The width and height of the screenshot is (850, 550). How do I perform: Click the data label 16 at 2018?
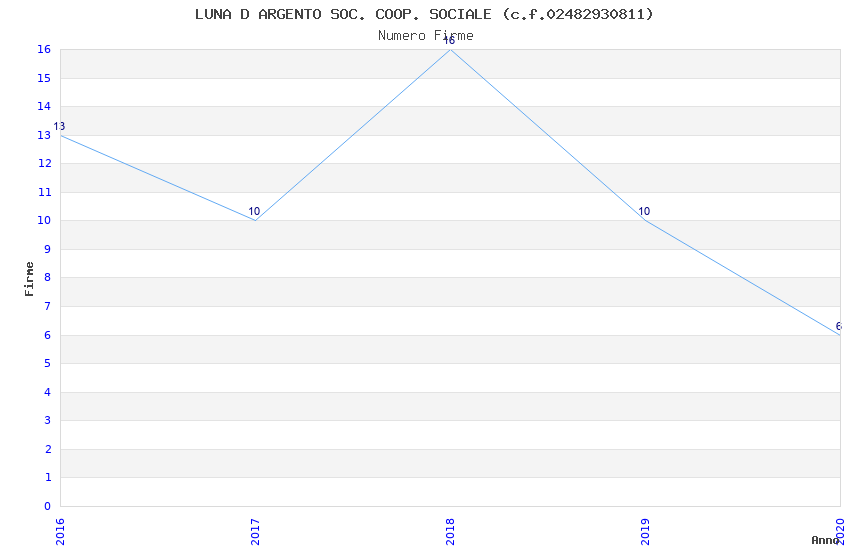tap(449, 41)
